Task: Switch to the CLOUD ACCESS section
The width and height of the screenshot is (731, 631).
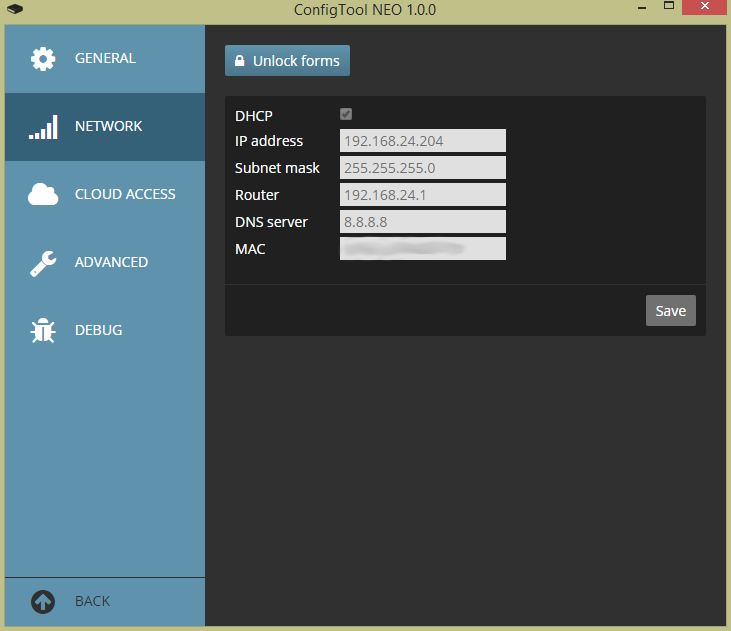Action: coord(125,195)
